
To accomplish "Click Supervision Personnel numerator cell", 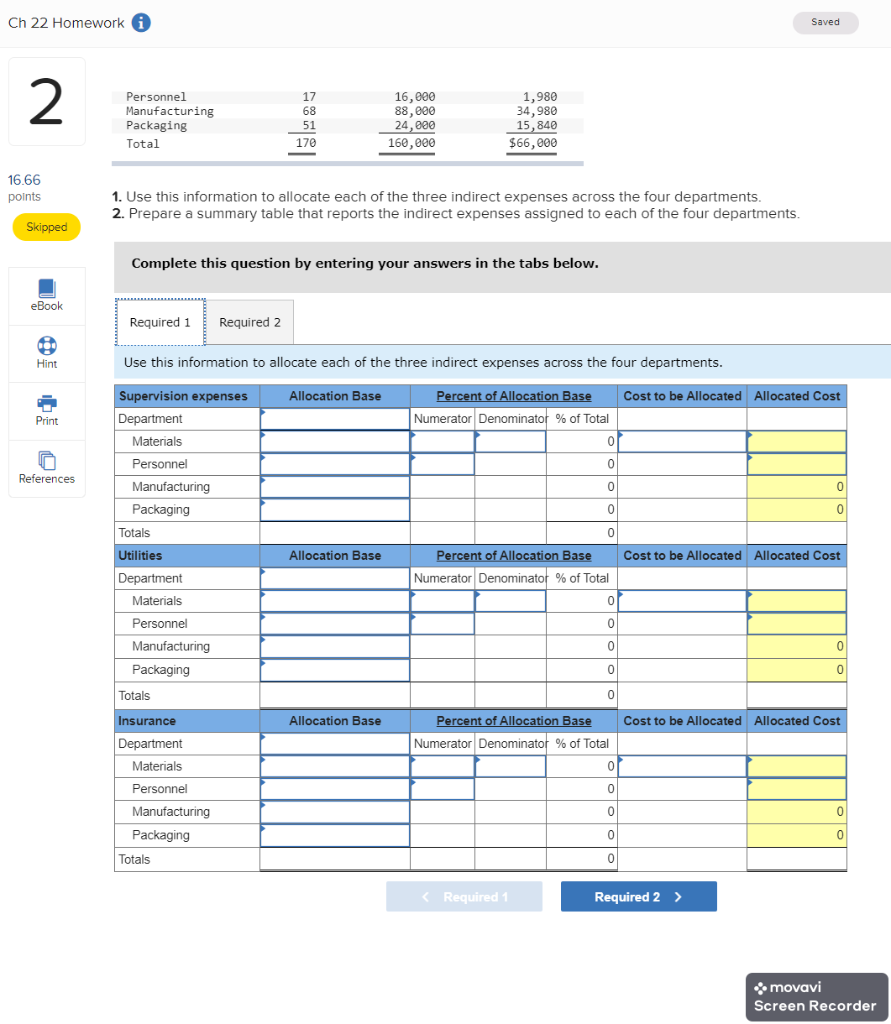I will click(x=442, y=464).
